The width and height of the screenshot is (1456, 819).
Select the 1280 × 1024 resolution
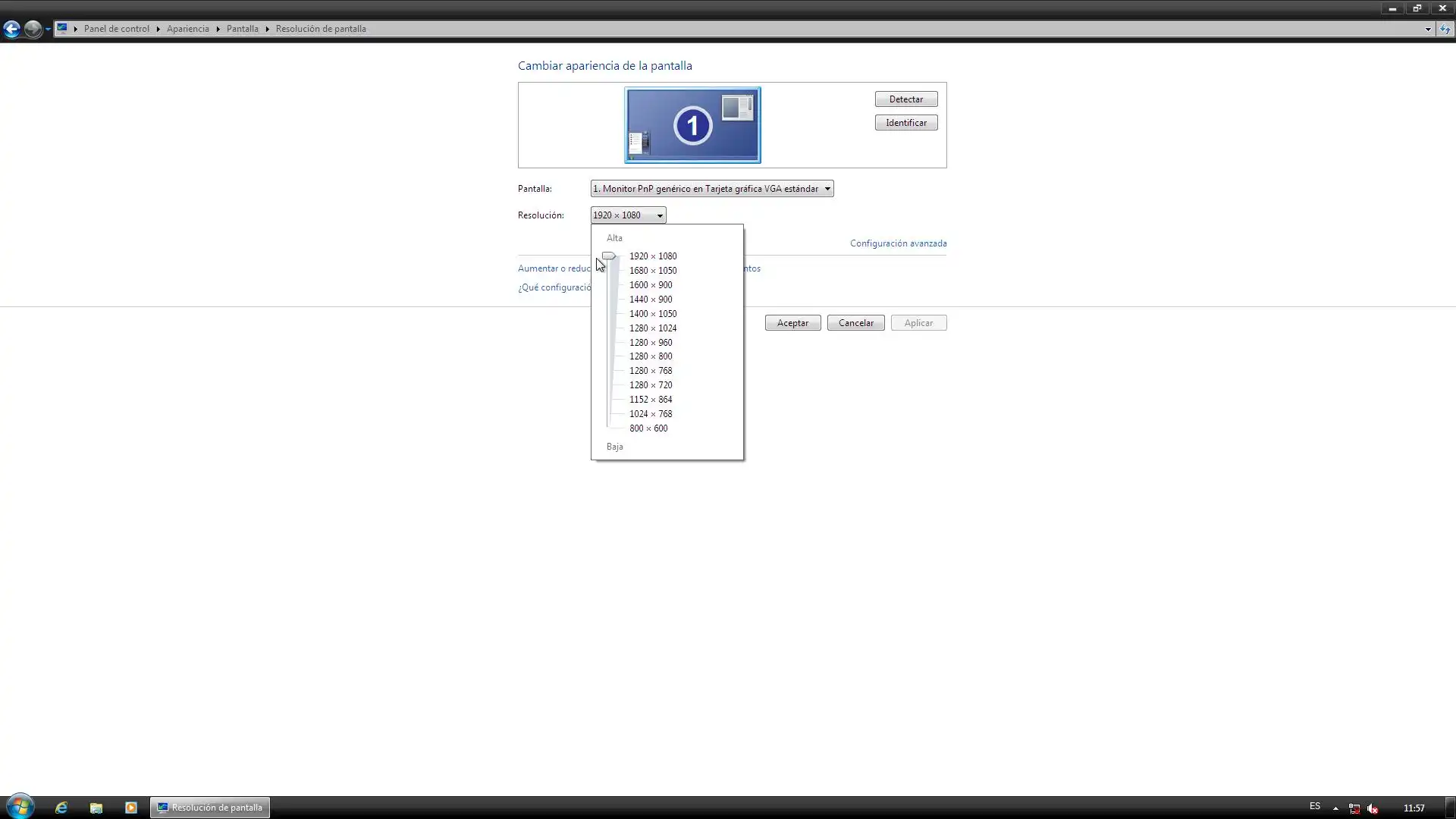point(652,328)
